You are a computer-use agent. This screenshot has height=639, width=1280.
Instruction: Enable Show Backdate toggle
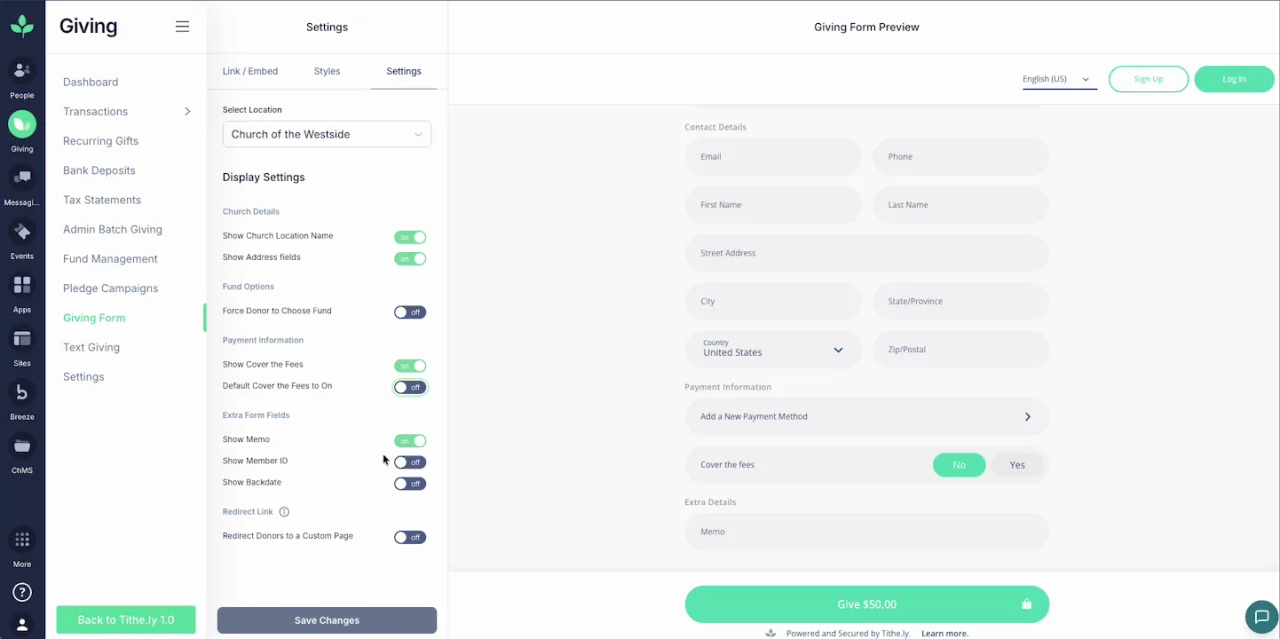(x=409, y=484)
